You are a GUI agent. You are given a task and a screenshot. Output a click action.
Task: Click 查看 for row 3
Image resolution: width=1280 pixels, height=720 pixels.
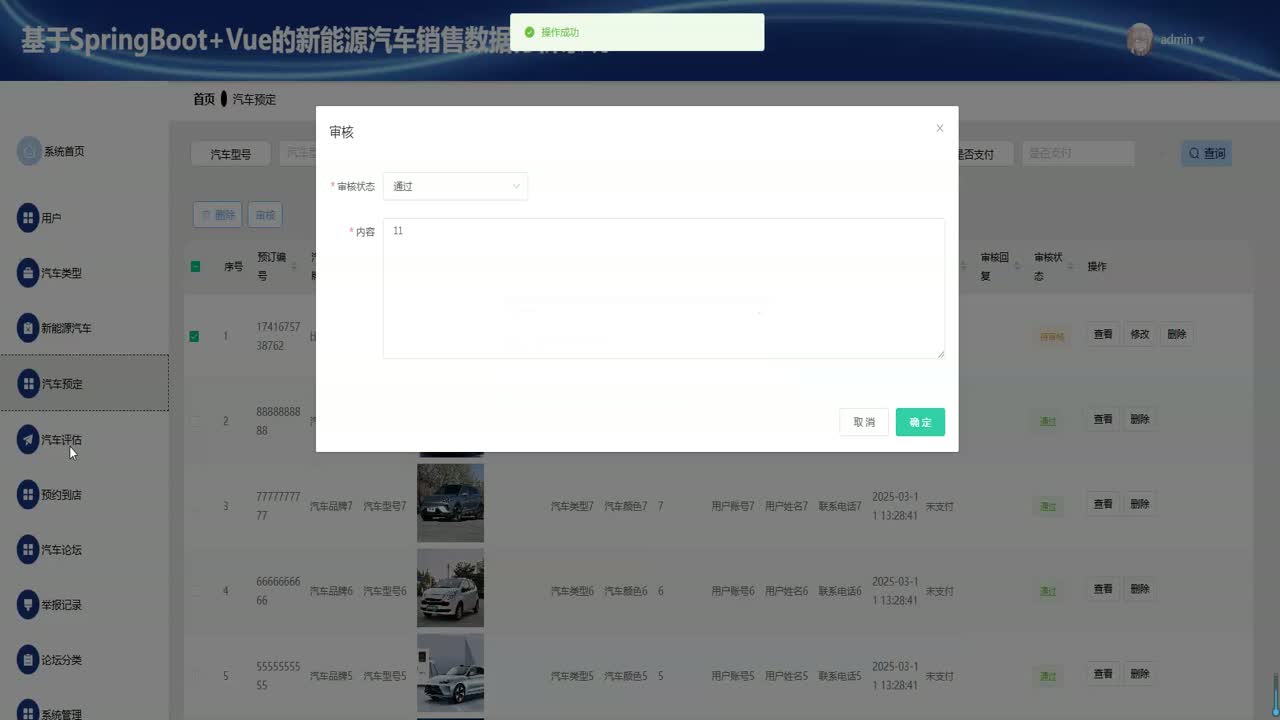tap(1103, 504)
